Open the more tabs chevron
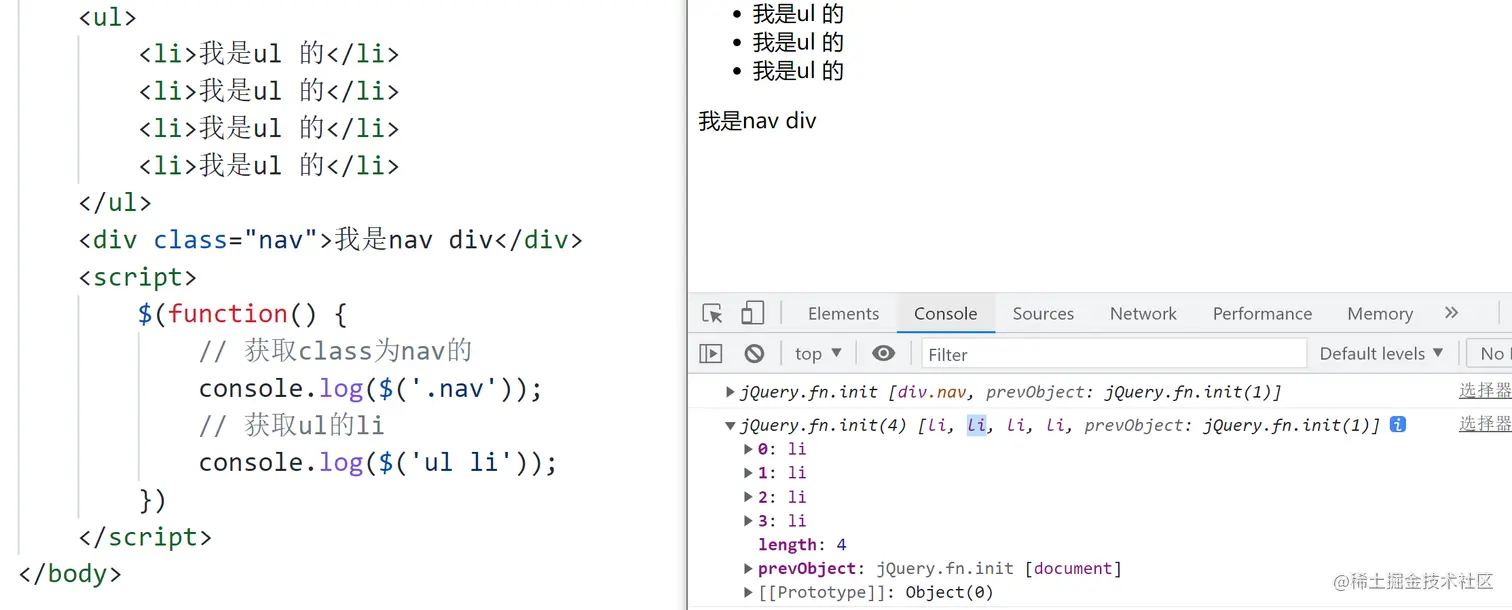The width and height of the screenshot is (1512, 610). tap(1451, 313)
